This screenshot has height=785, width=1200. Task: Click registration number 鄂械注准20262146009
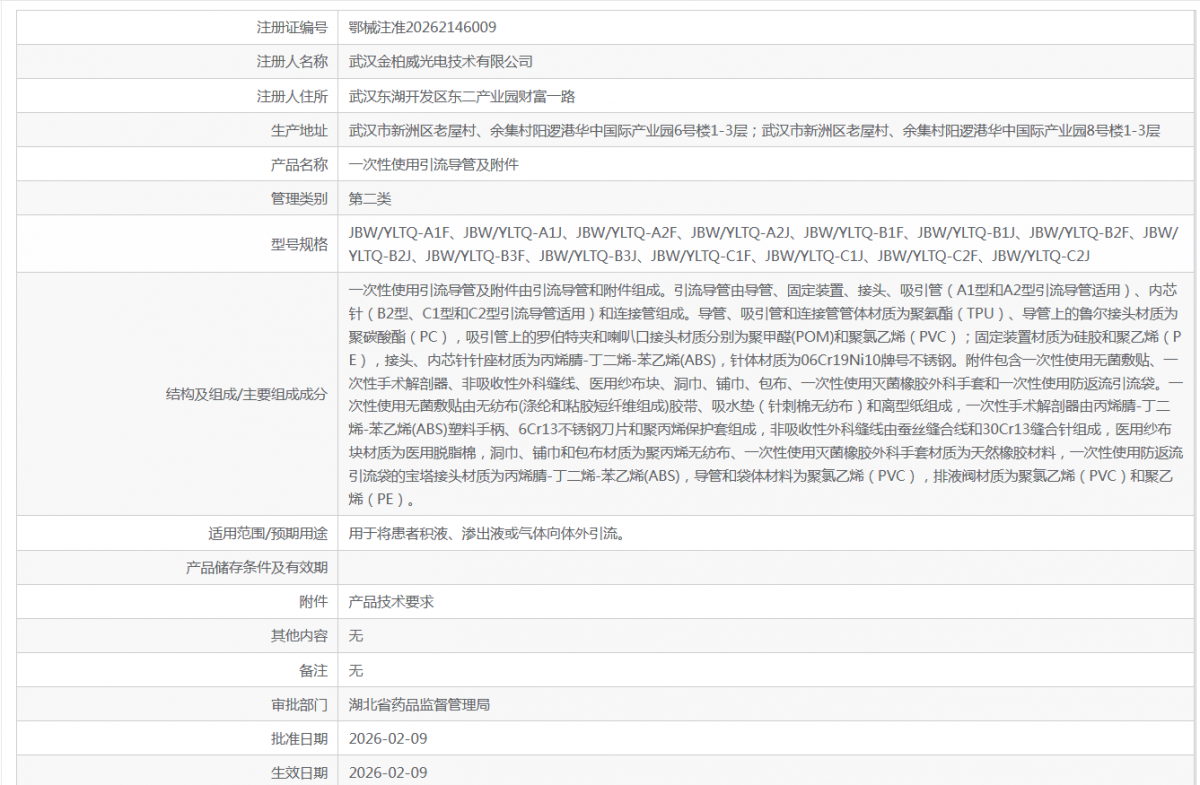point(422,27)
